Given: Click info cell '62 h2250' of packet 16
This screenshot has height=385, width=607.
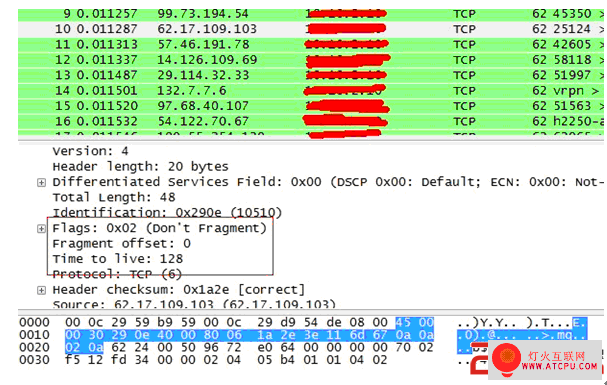Looking at the screenshot, I should (x=568, y=121).
